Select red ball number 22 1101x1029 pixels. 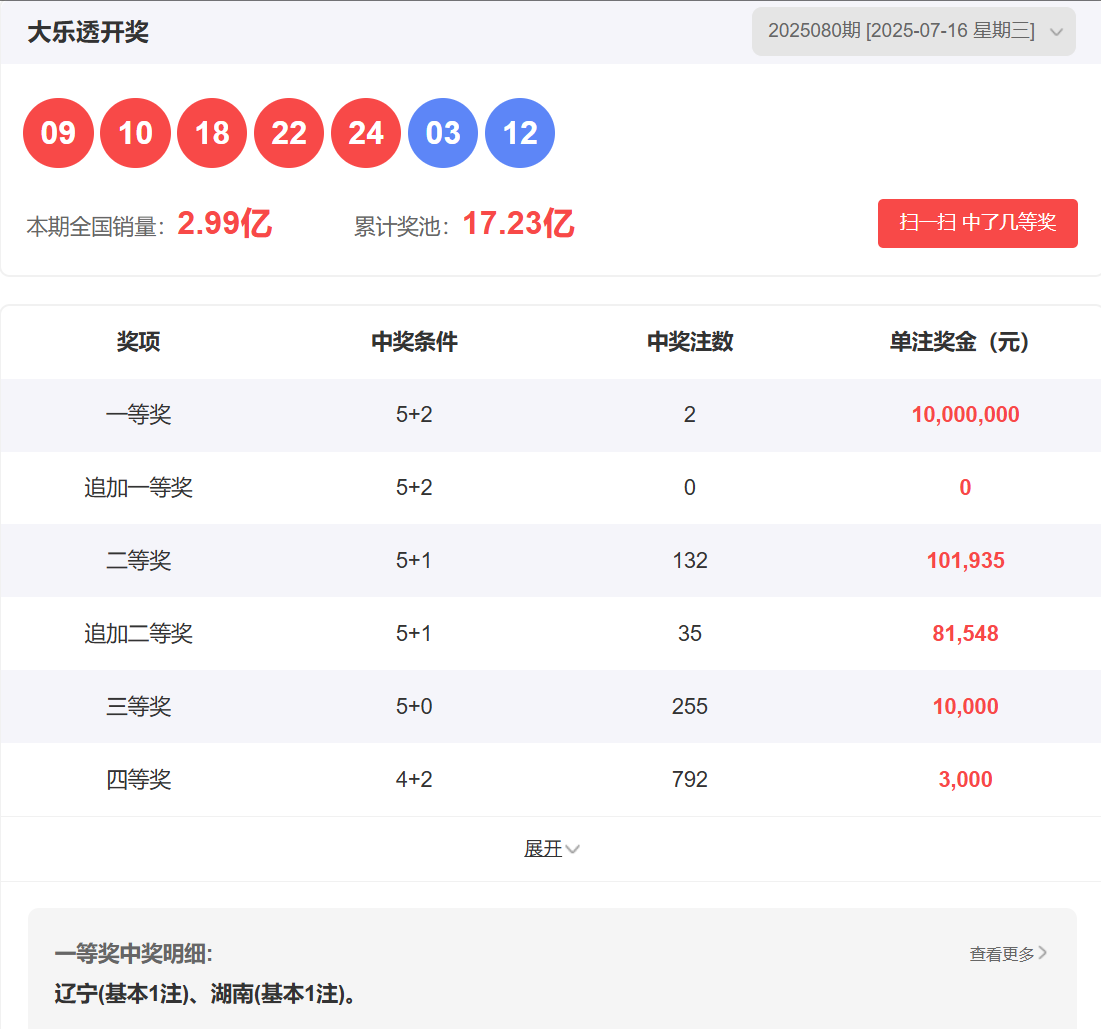(x=289, y=133)
